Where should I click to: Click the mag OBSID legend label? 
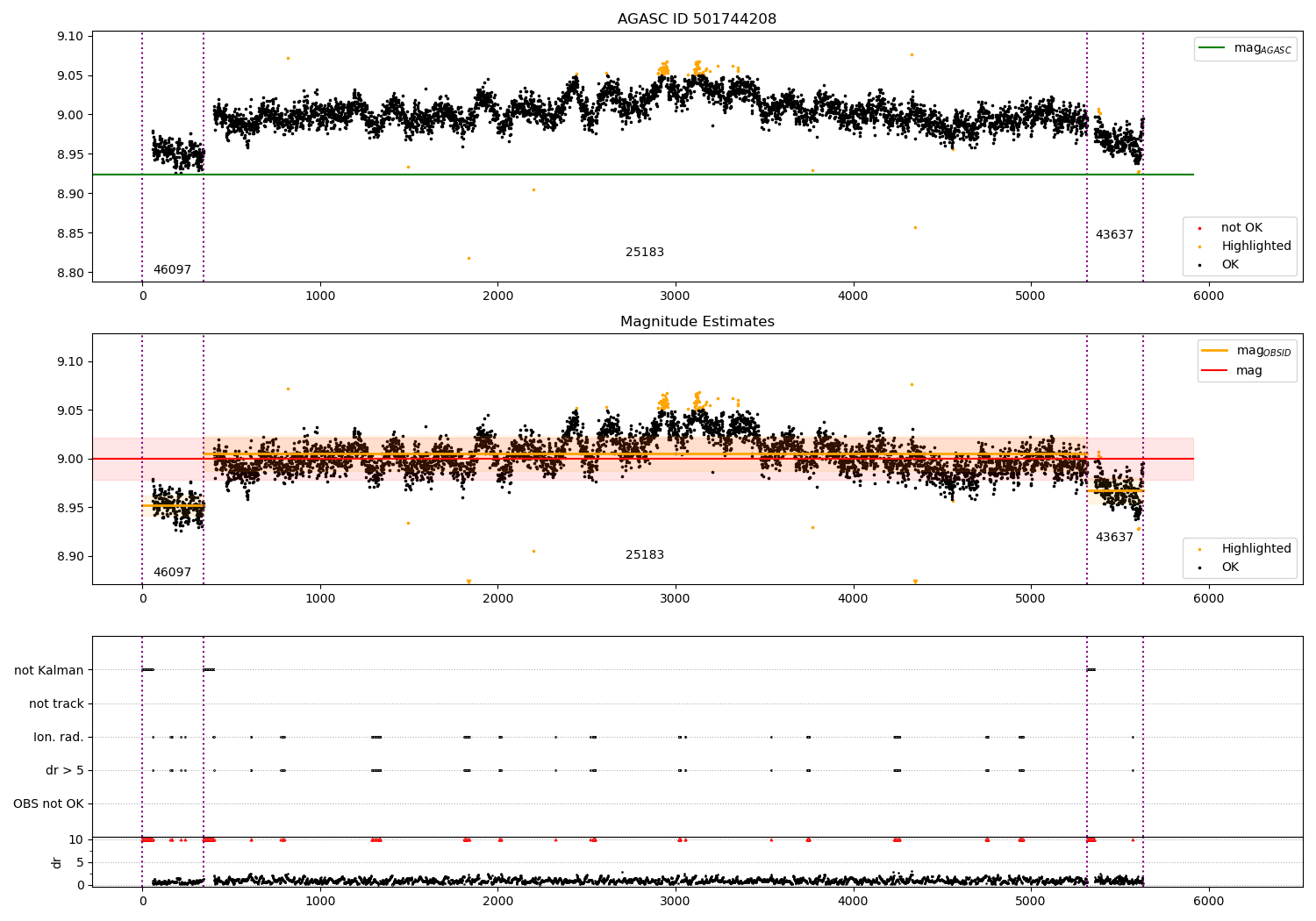[1263, 351]
